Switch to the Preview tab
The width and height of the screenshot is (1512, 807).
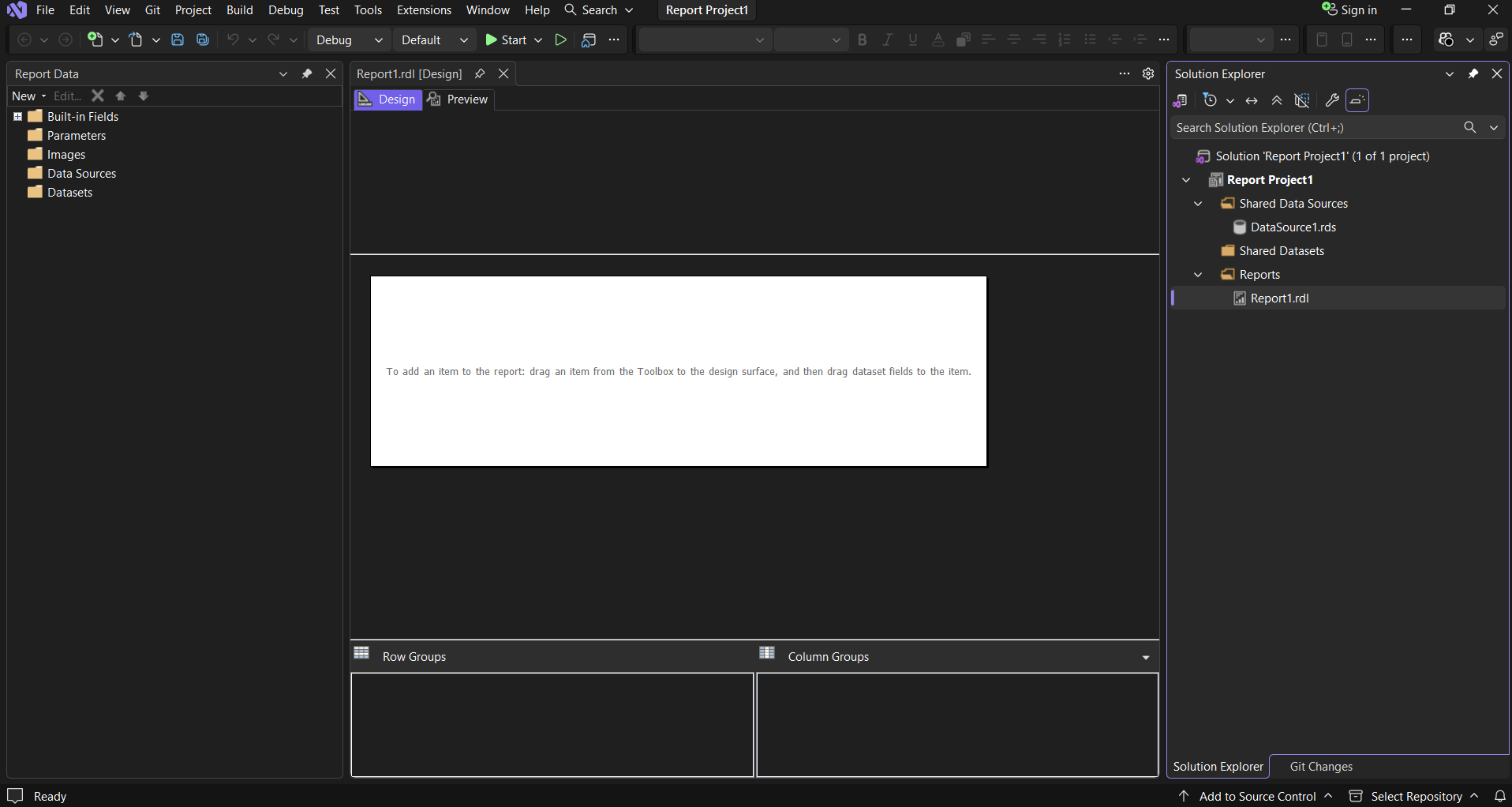tap(458, 99)
